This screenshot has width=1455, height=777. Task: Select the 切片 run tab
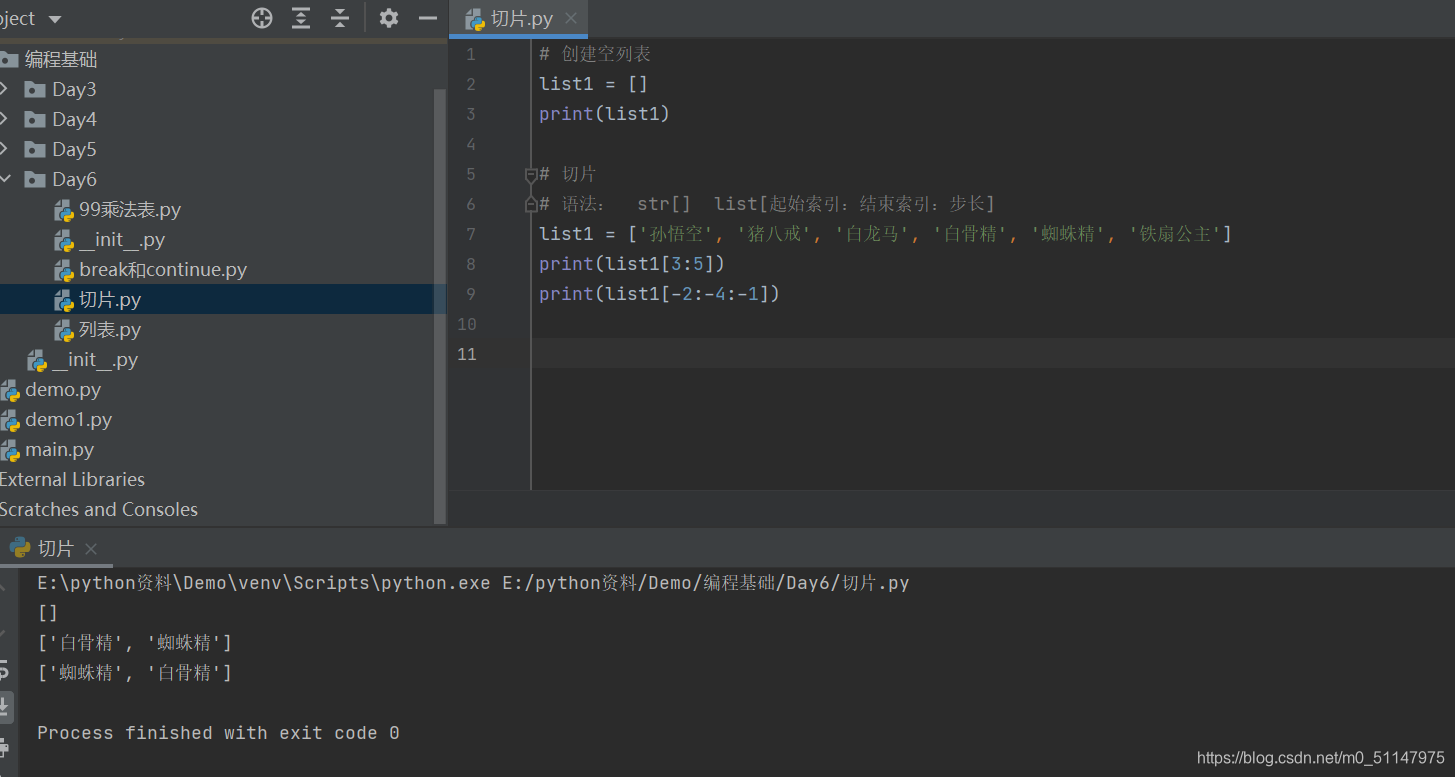click(55, 548)
